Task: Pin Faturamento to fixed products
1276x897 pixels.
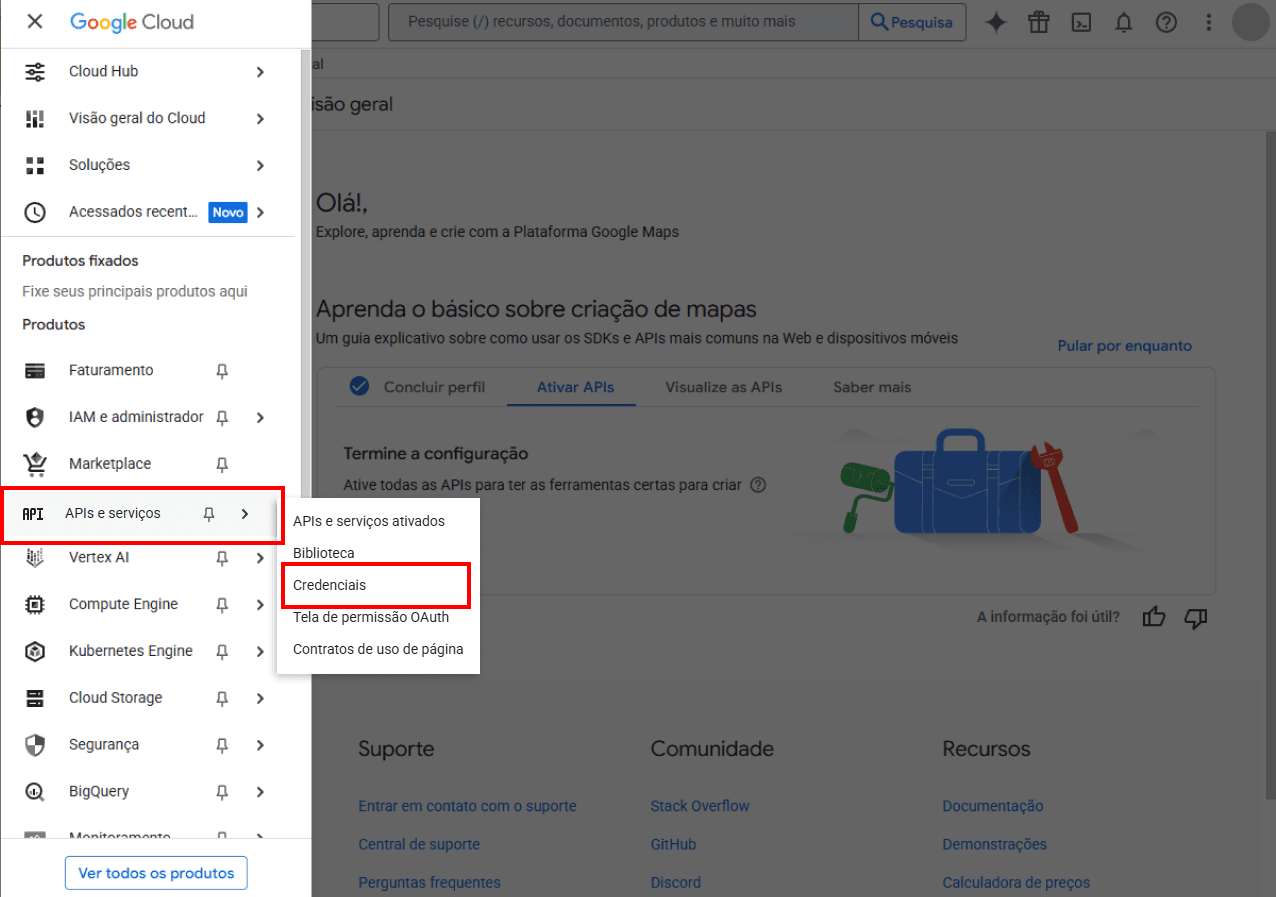Action: tap(222, 371)
